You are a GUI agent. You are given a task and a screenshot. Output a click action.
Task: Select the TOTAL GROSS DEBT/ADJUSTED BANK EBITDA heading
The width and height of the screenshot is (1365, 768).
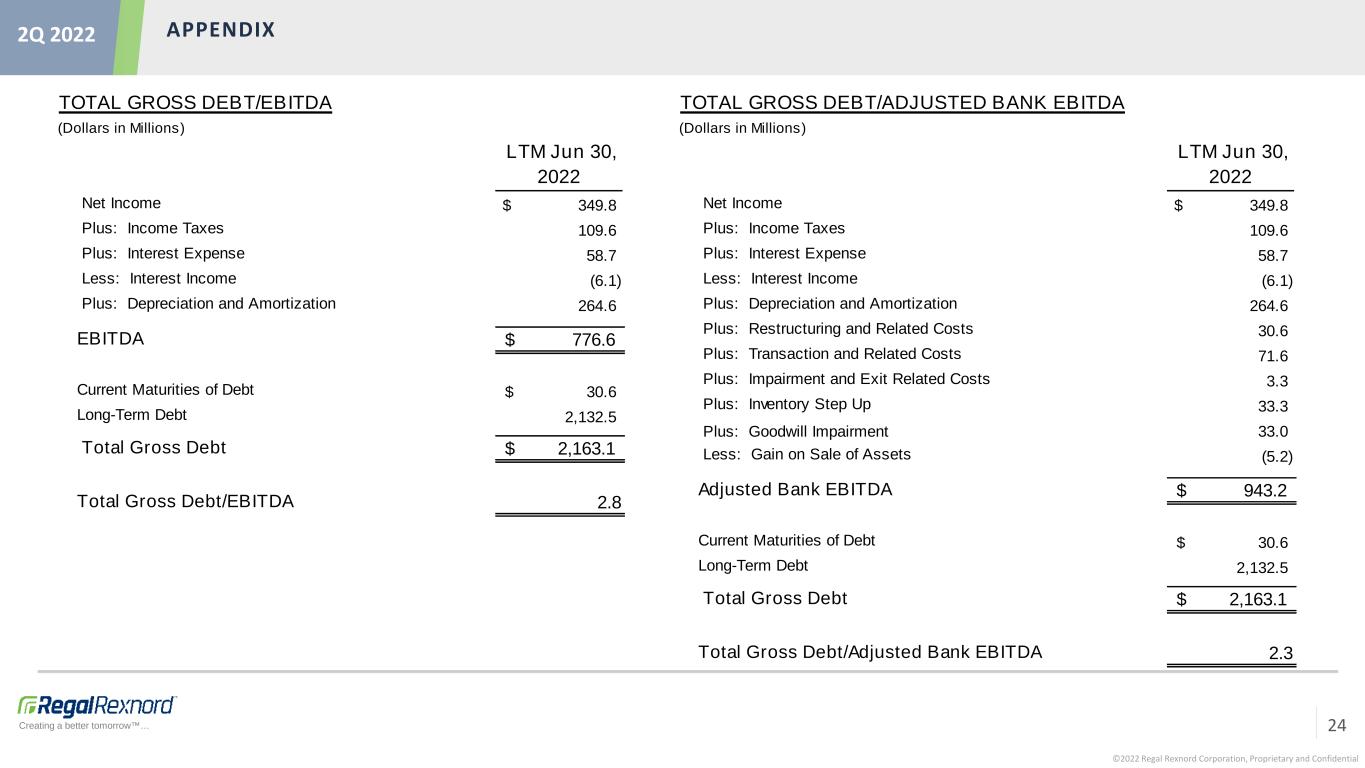901,102
